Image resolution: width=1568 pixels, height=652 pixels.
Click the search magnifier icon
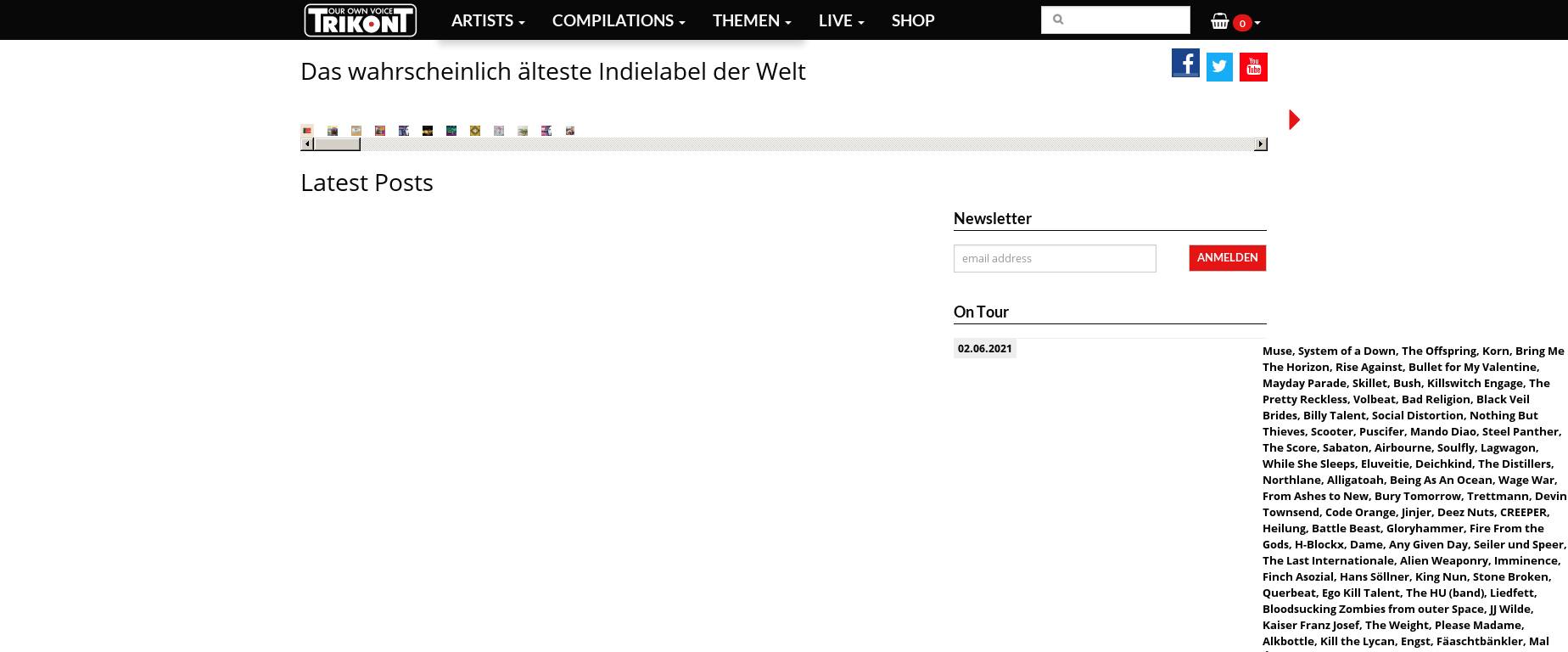[x=1058, y=20]
